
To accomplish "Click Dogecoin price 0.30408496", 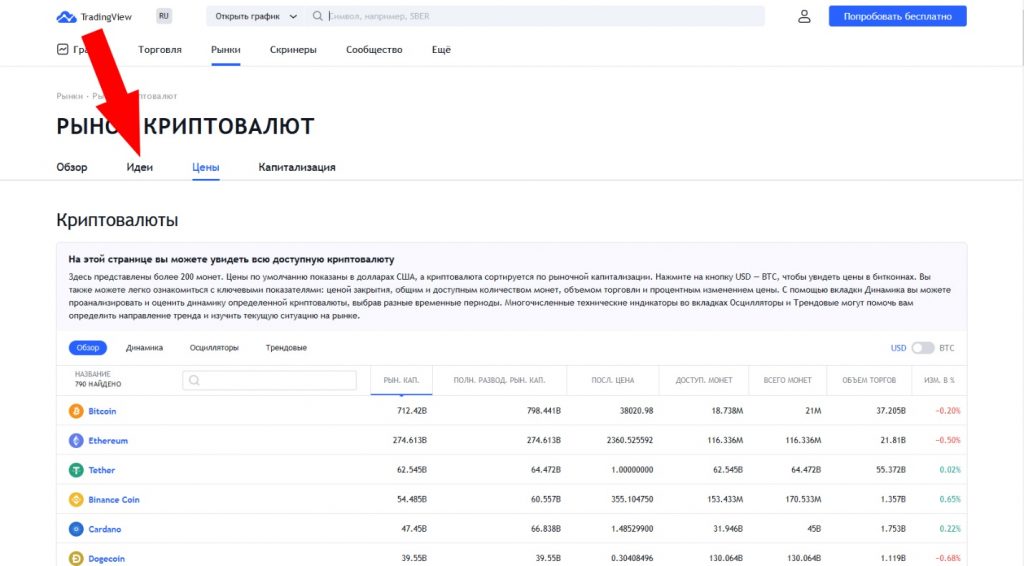I will click(x=632, y=558).
